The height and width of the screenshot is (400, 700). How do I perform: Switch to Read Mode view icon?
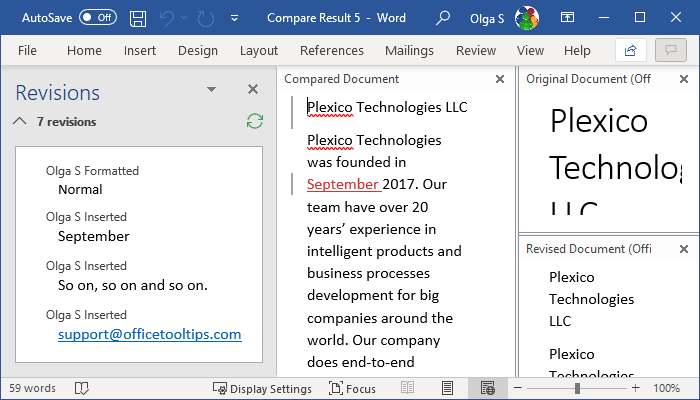(x=408, y=388)
